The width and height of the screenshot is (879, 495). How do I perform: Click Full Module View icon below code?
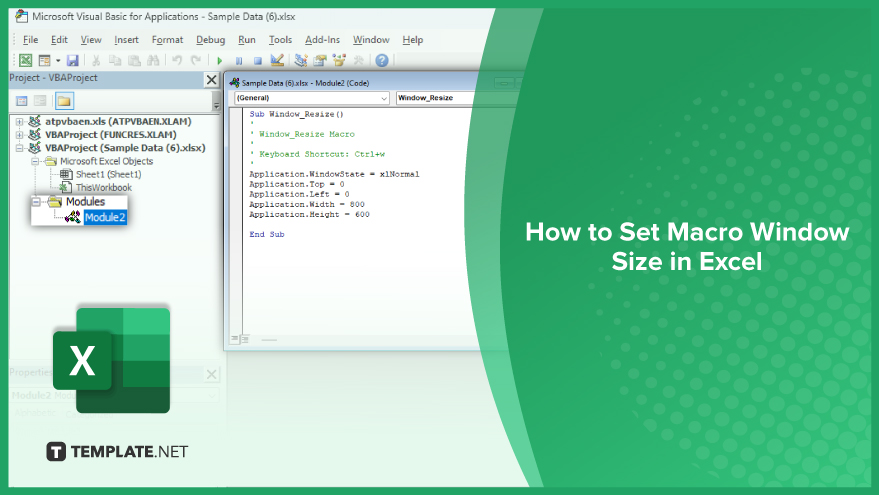click(246, 339)
